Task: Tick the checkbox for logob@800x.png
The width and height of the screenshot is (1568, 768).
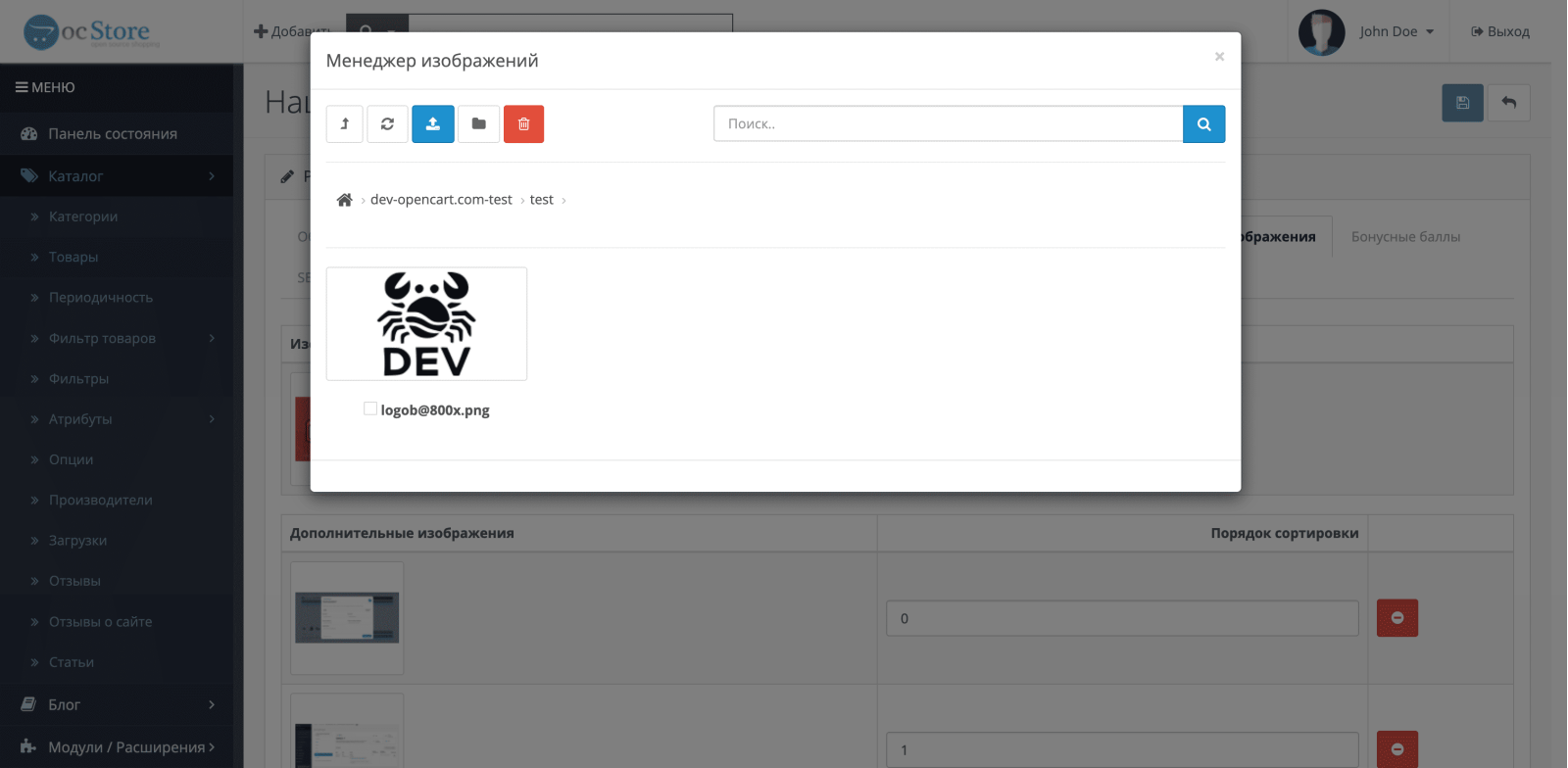Action: click(x=370, y=408)
